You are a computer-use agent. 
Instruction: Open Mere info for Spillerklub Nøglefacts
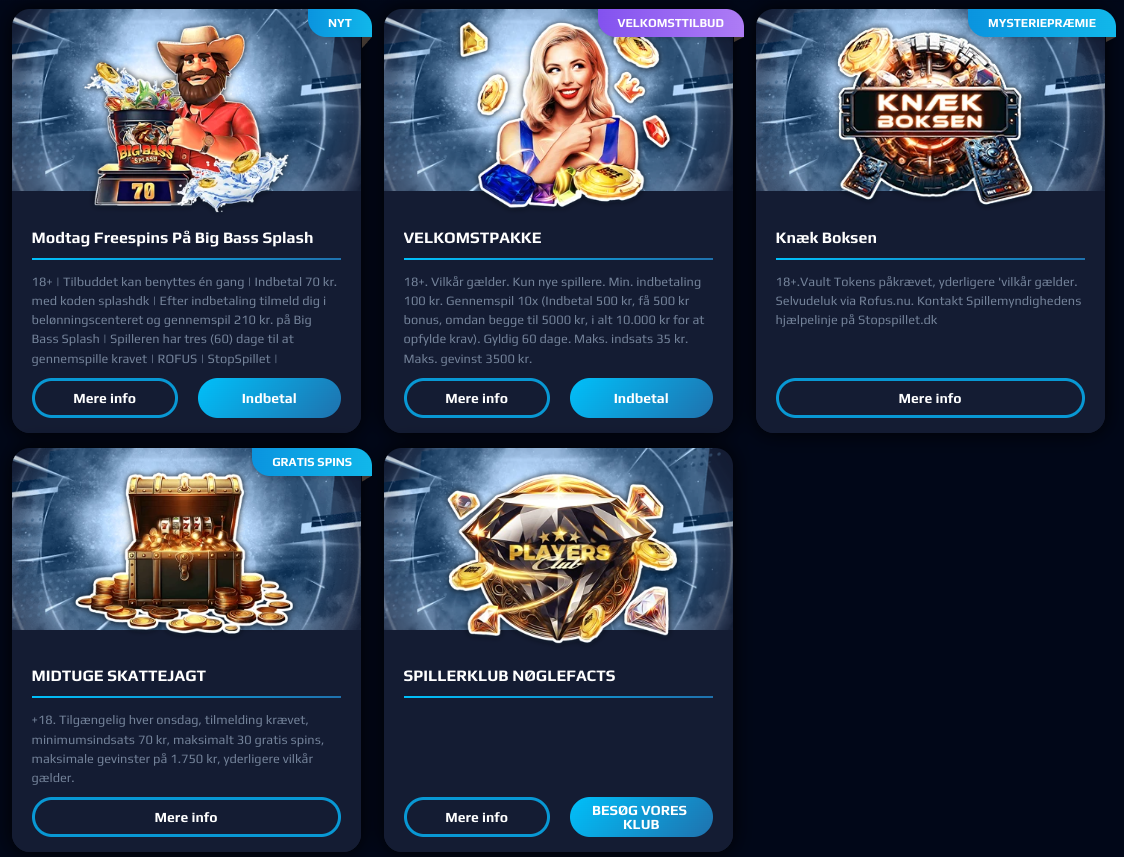(477, 817)
